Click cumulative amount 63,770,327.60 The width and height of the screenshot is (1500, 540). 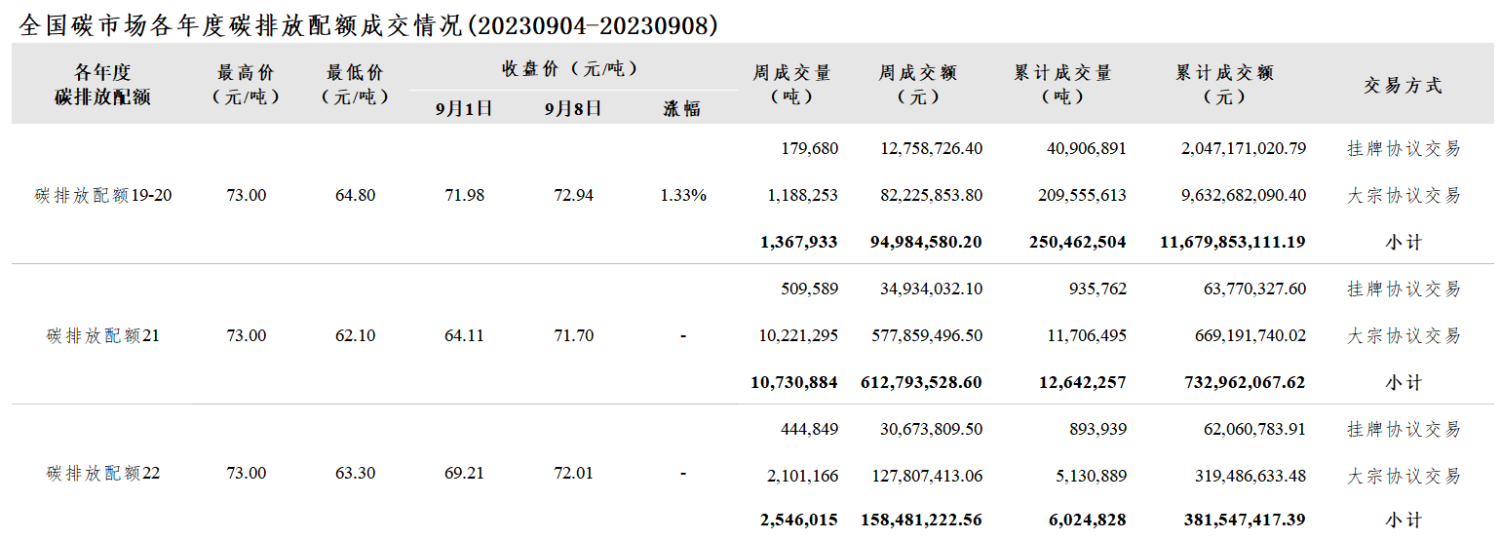tap(1255, 289)
